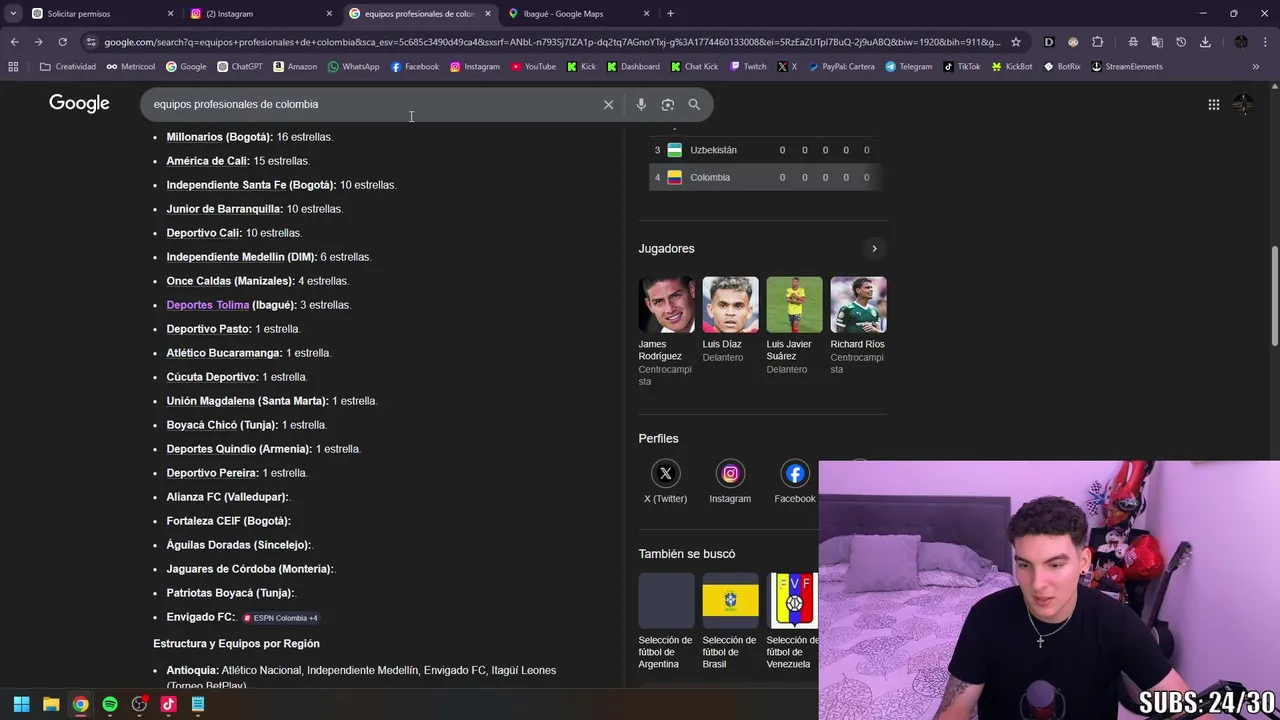This screenshot has width=1280, height=720.
Task: Open the Deportes Tolima link
Action: coord(208,305)
